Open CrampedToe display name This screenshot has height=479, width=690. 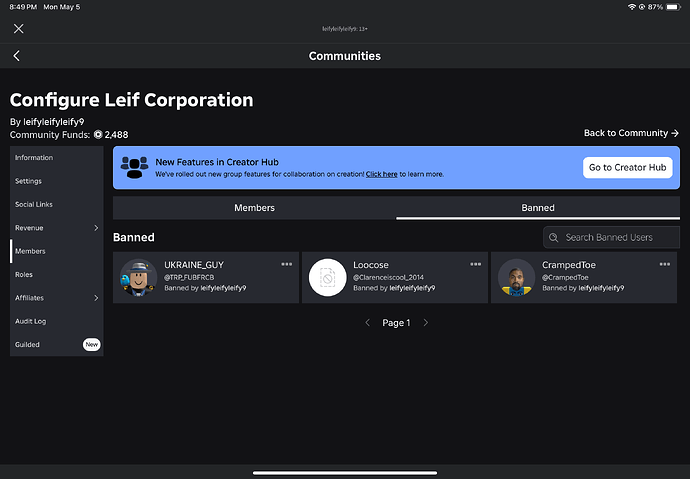click(x=569, y=265)
